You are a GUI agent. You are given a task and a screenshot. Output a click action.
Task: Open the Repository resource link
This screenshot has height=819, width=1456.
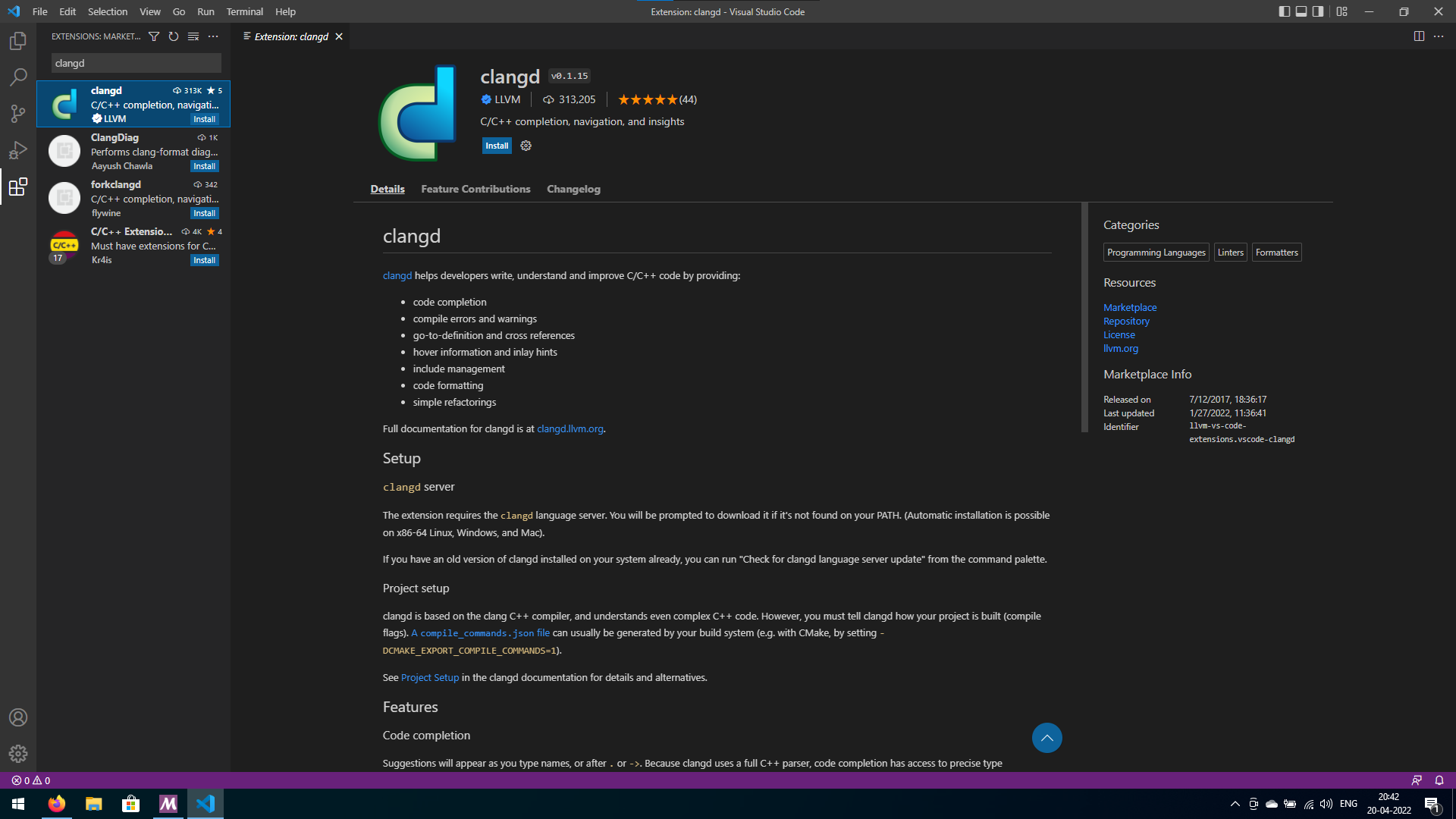point(1126,321)
